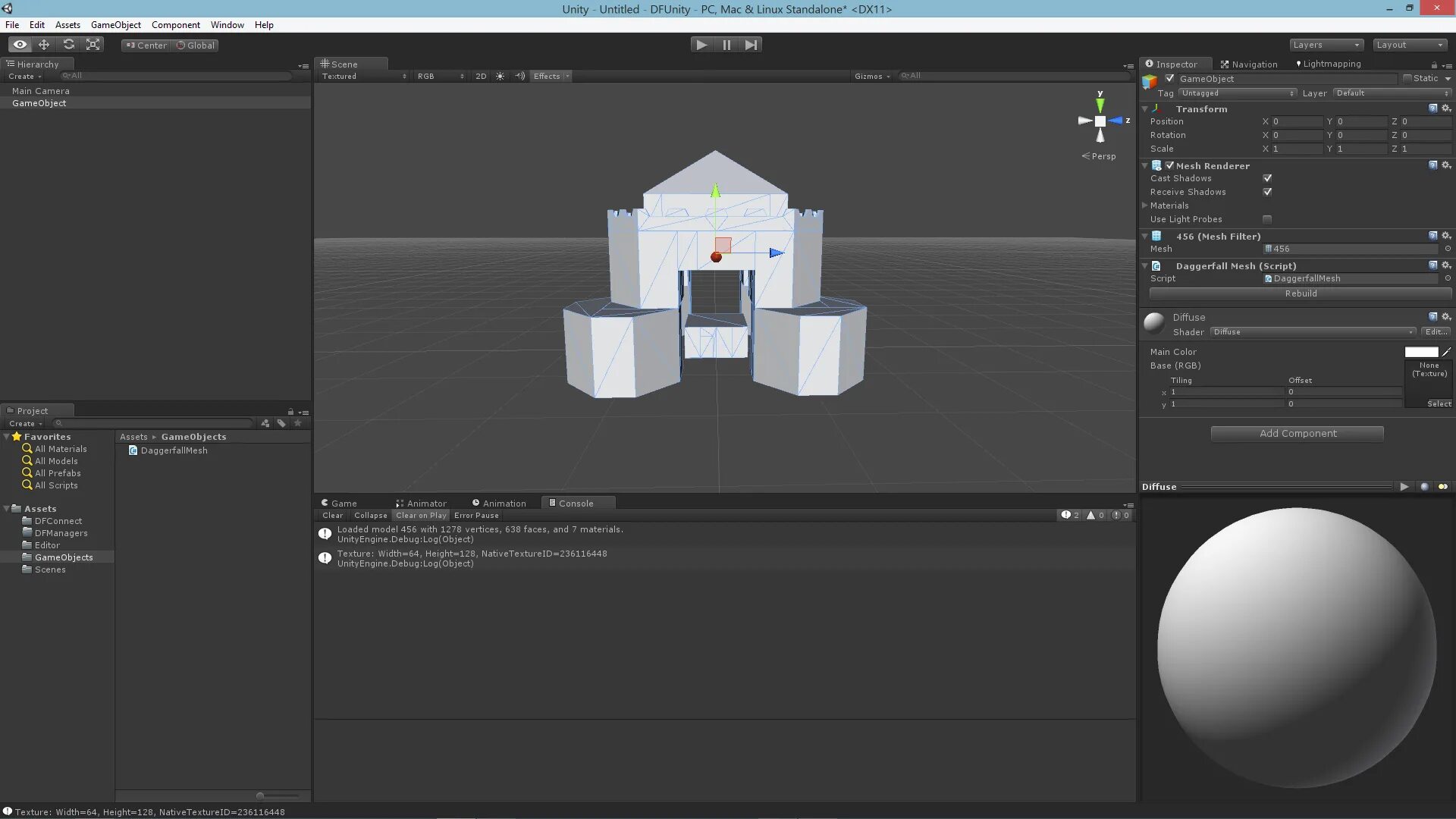
Task: Select the Move (translate) tool
Action: coord(44,45)
